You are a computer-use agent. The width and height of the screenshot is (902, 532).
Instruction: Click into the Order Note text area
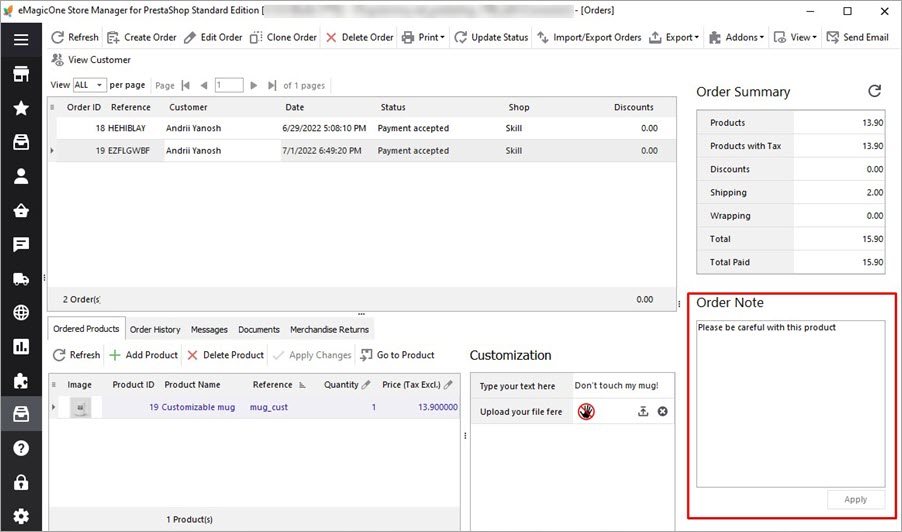790,404
